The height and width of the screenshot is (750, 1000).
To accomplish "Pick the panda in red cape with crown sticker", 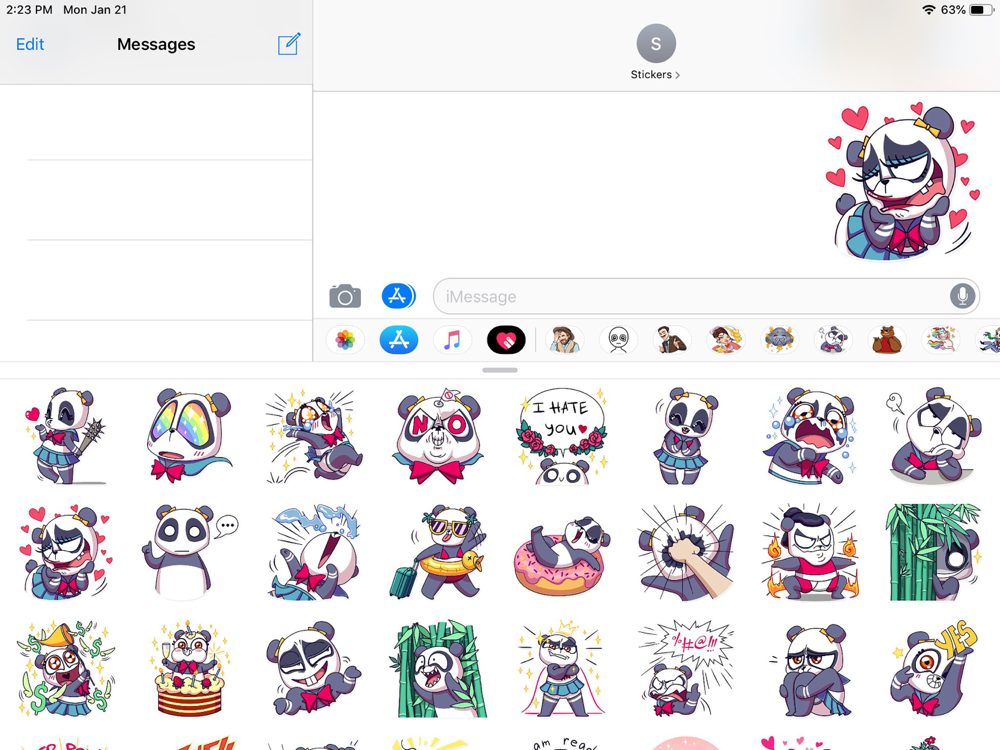I will (561, 669).
